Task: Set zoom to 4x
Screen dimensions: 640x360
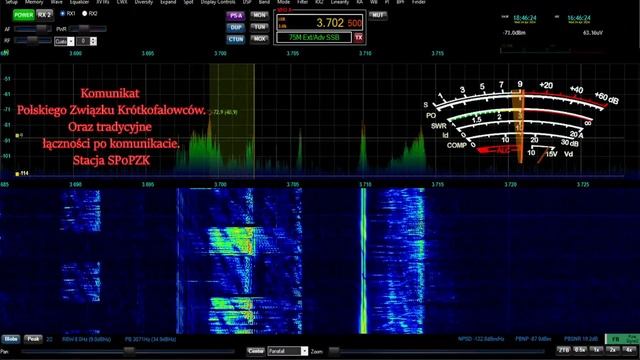Action: (x=629, y=350)
